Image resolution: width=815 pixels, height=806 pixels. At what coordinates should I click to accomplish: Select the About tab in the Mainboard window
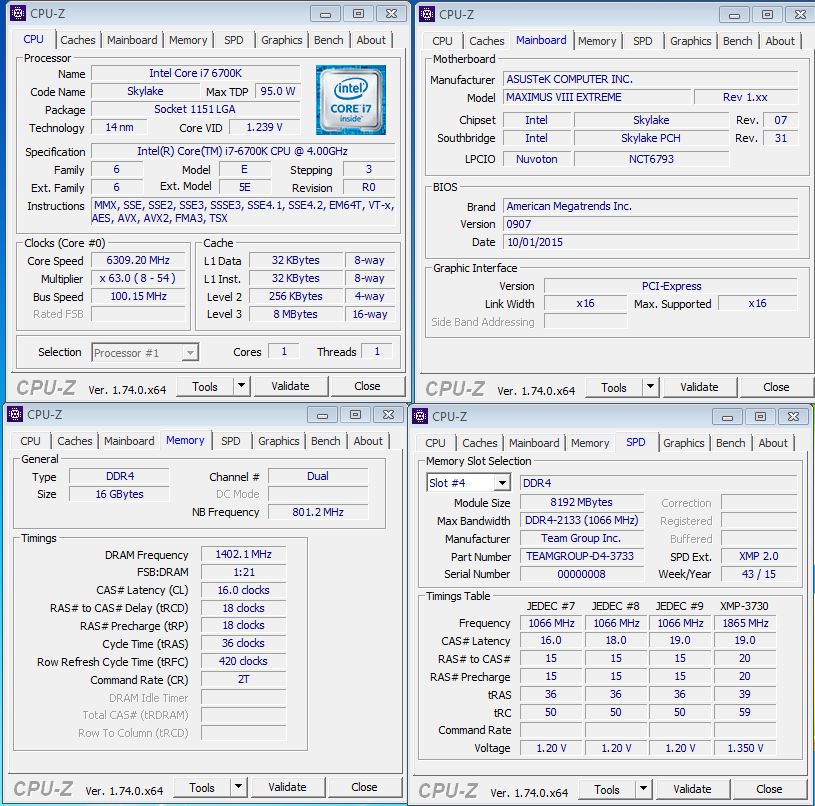coord(780,41)
